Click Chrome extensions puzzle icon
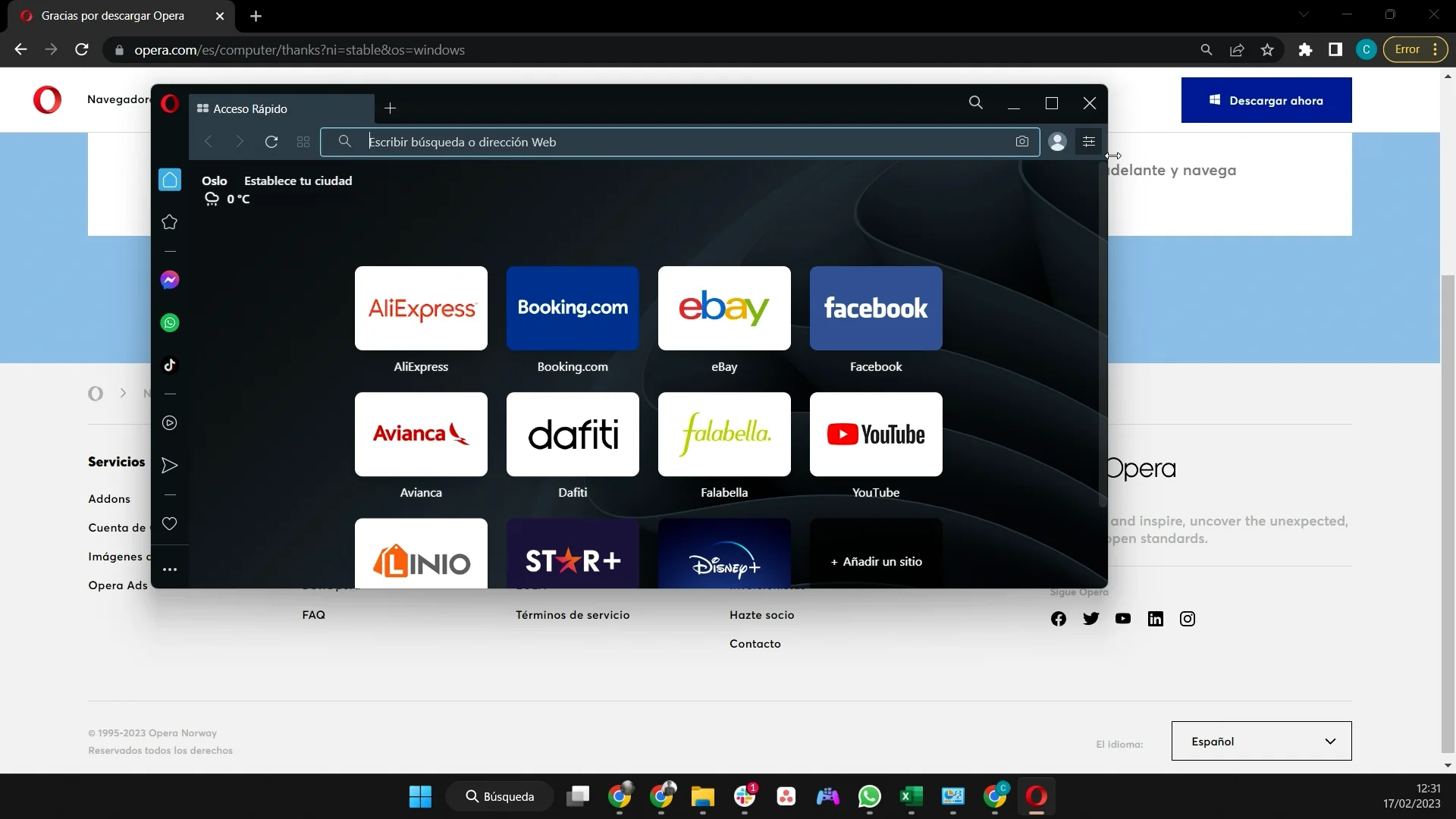This screenshot has width=1456, height=819. [x=1305, y=50]
